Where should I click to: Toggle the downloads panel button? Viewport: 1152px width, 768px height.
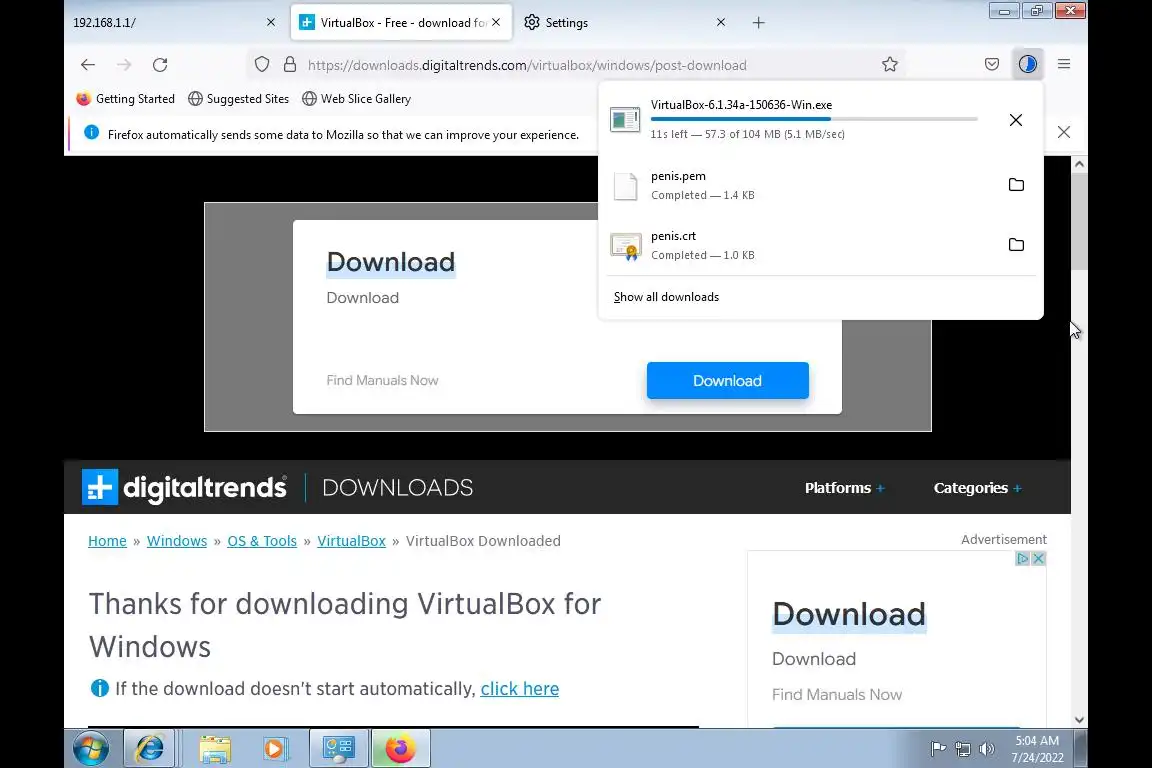click(x=1027, y=65)
